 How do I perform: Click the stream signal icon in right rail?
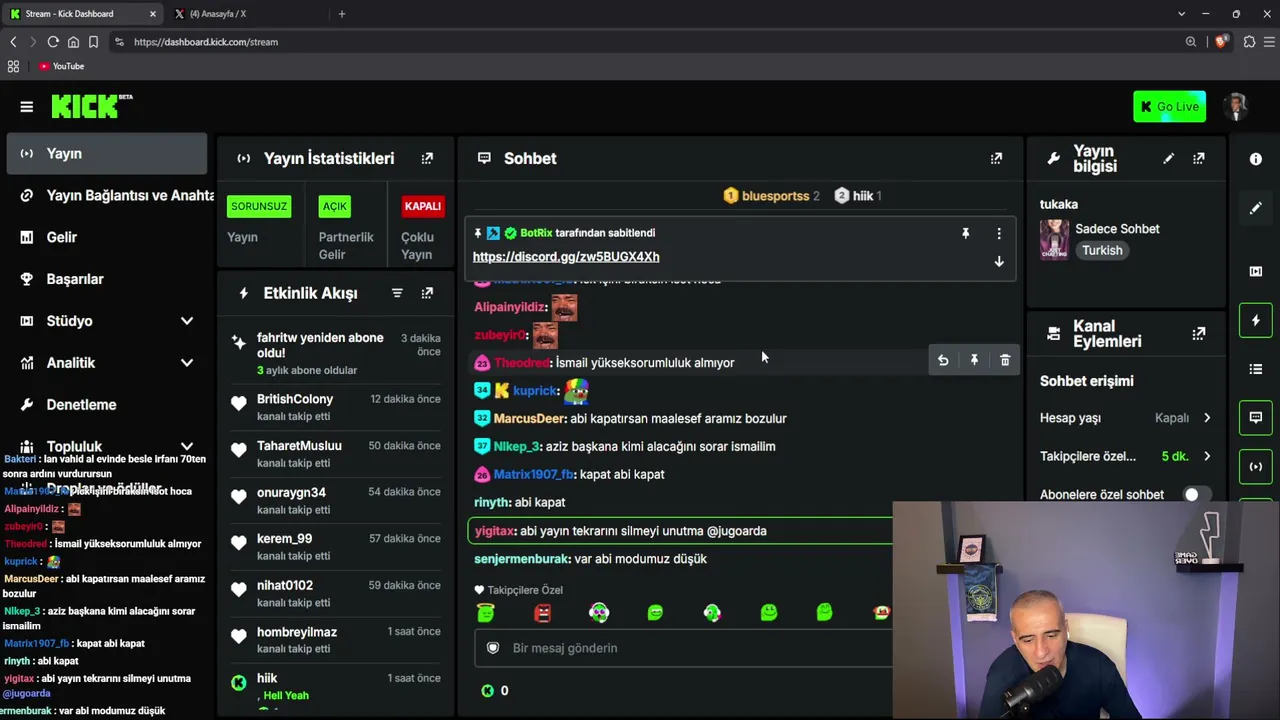tap(1256, 467)
